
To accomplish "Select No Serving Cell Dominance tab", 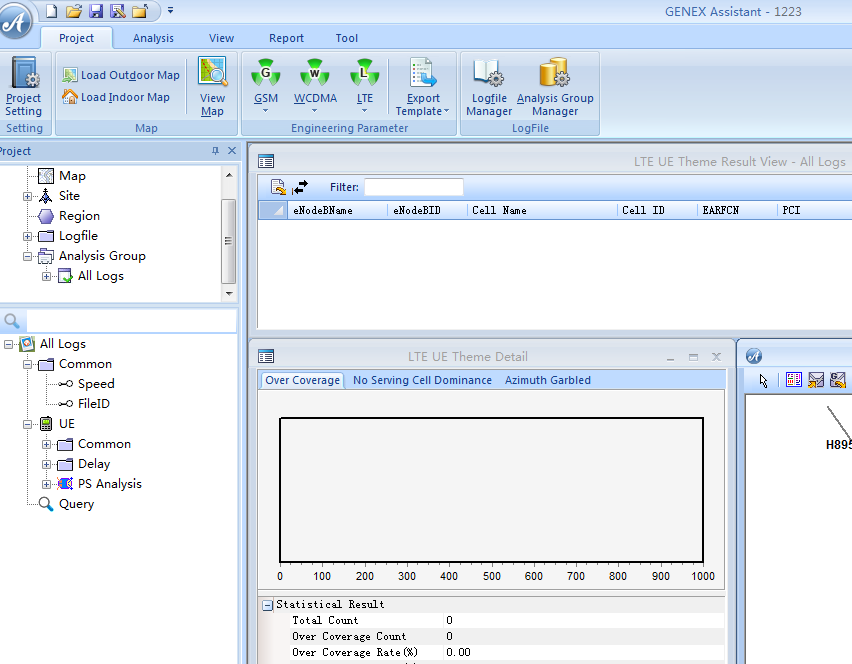I will coord(422,380).
